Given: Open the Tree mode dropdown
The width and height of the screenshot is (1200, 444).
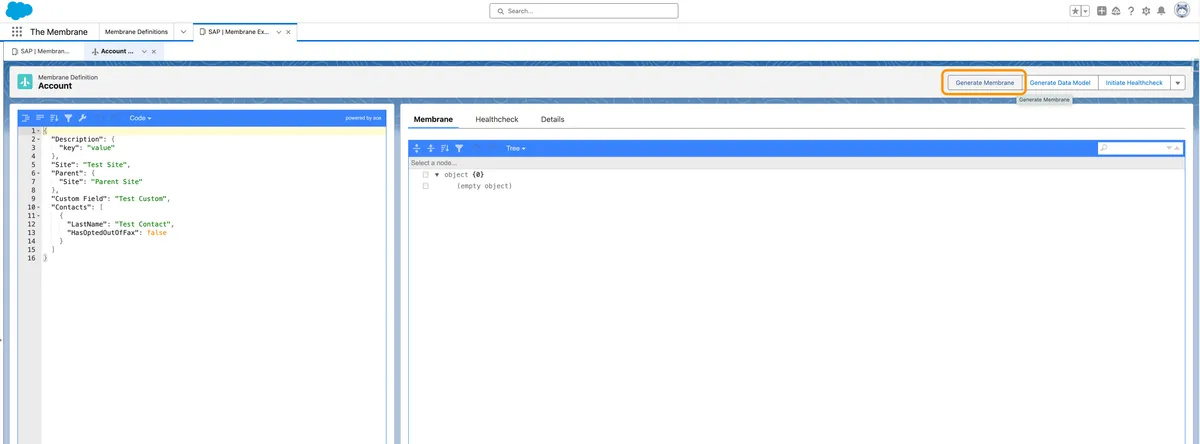Looking at the screenshot, I should pos(515,148).
